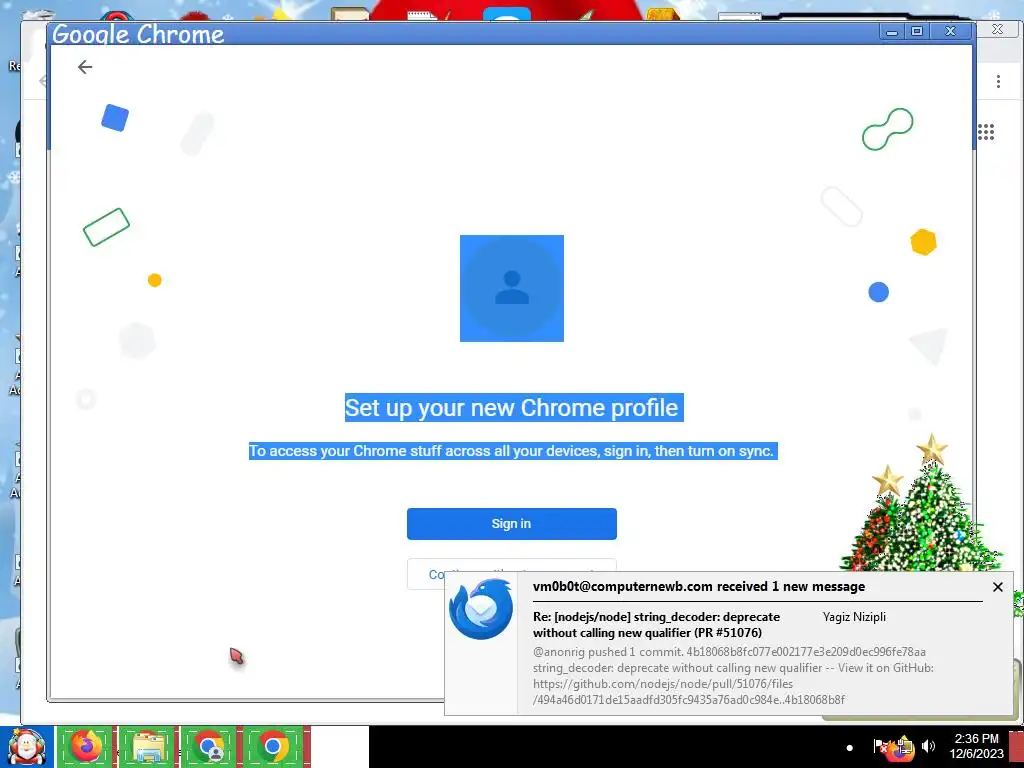Click the network tray icon
1024x768 pixels.
(x=904, y=748)
